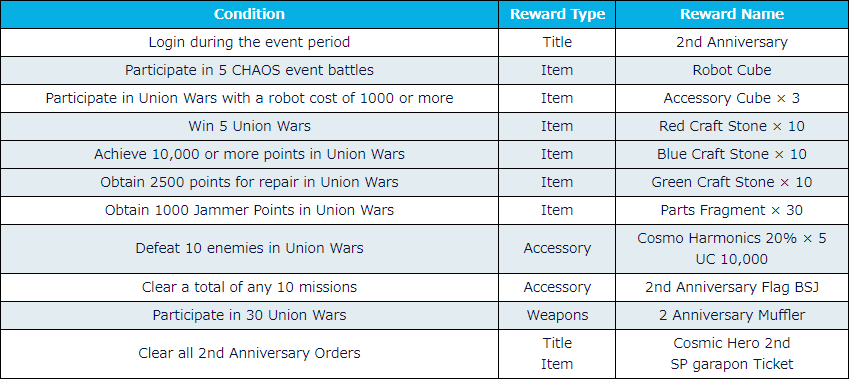Click 'Obtain 2500 points for repair' condition
The image size is (849, 379).
coord(249,182)
